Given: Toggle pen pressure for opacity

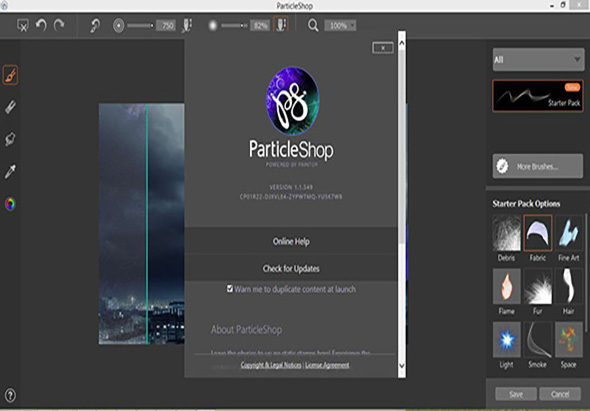Looking at the screenshot, I should [281, 25].
